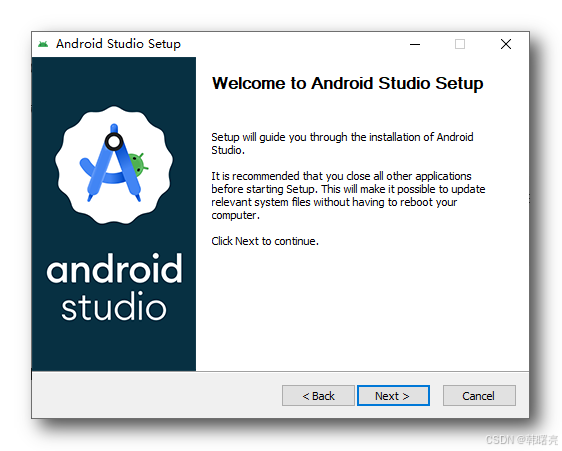Click the Android icon in the title bar

[43, 44]
